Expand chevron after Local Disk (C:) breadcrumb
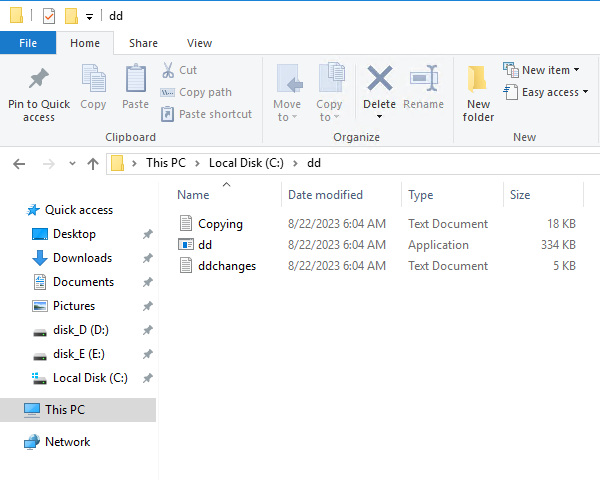Image resolution: width=600 pixels, height=480 pixels. [295, 163]
